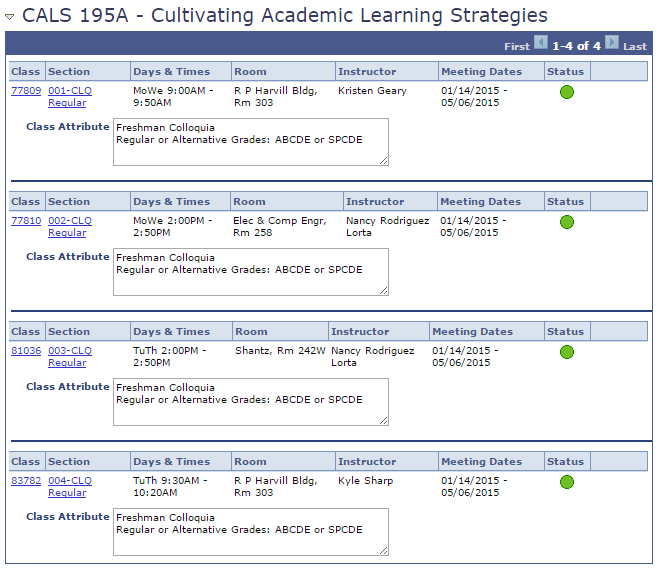Open class number 81036 link
672x581 pixels.
[x=26, y=351]
